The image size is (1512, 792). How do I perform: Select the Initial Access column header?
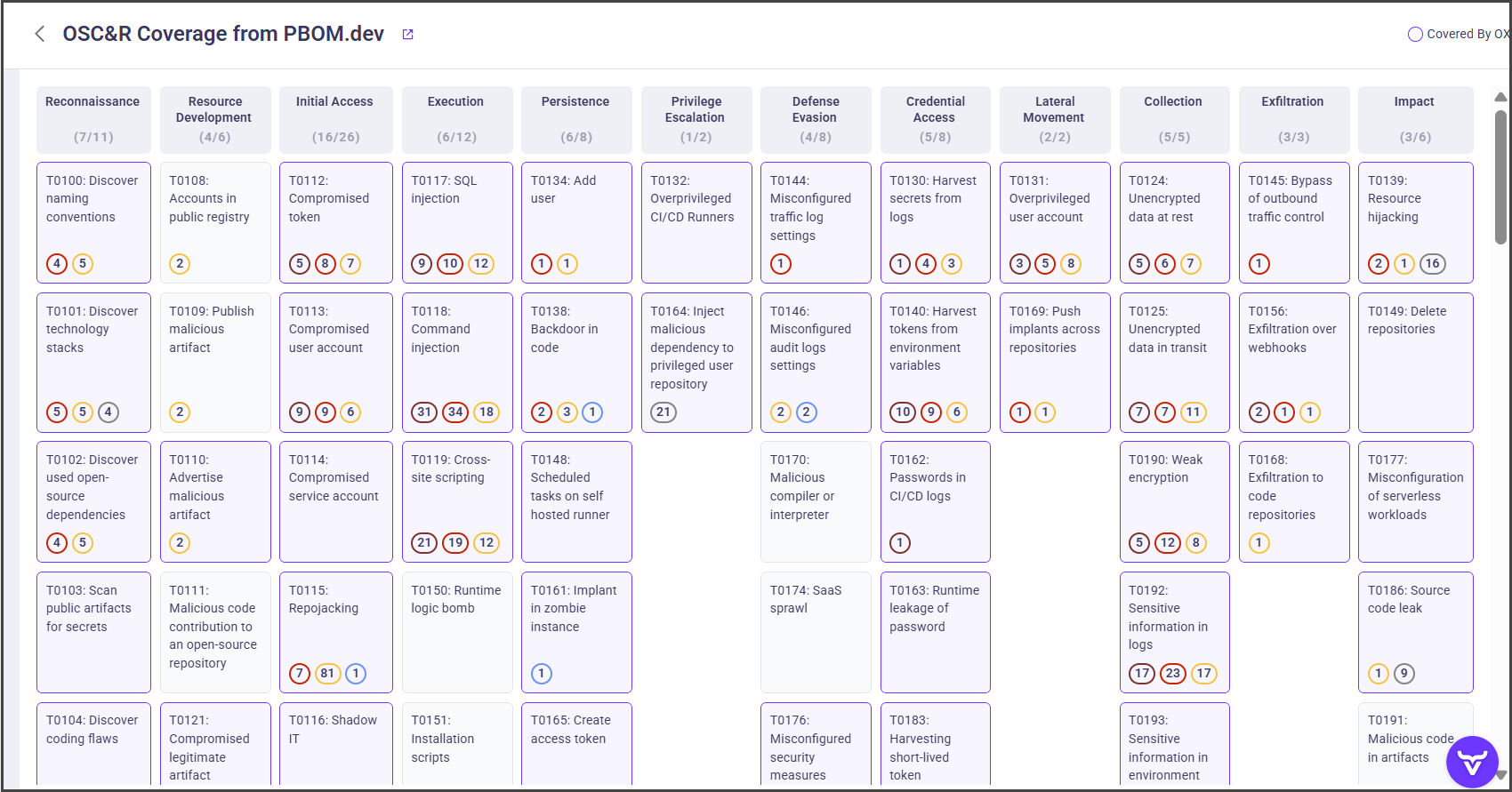coord(335,118)
